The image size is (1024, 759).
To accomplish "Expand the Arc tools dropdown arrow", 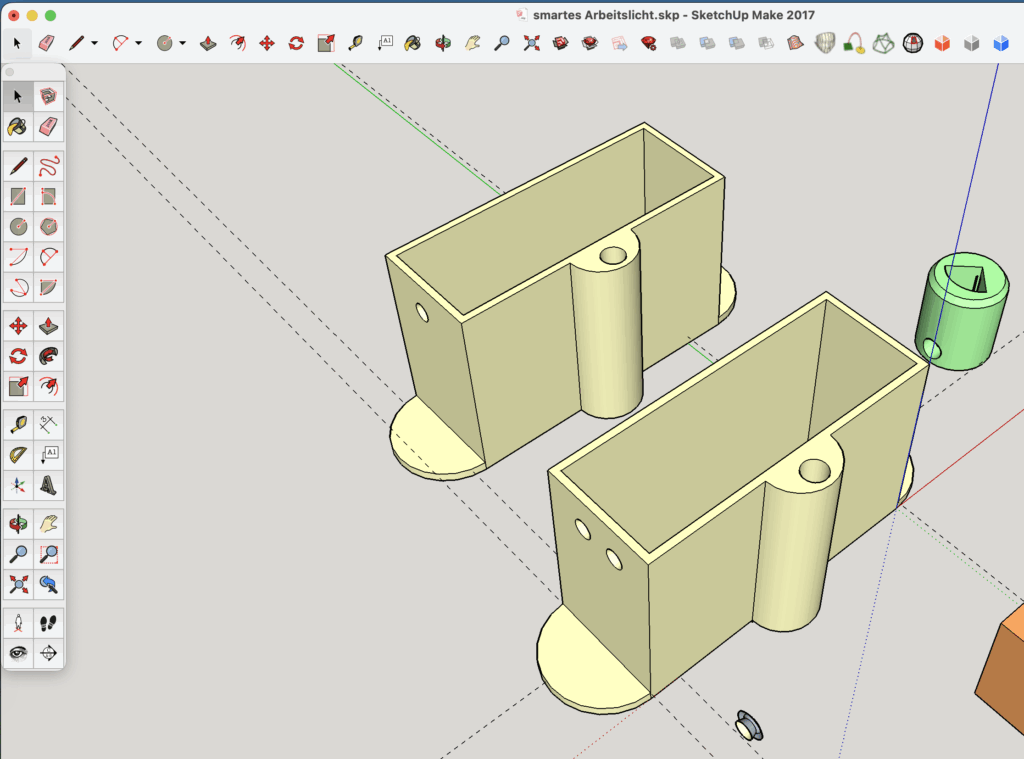I will [x=138, y=43].
